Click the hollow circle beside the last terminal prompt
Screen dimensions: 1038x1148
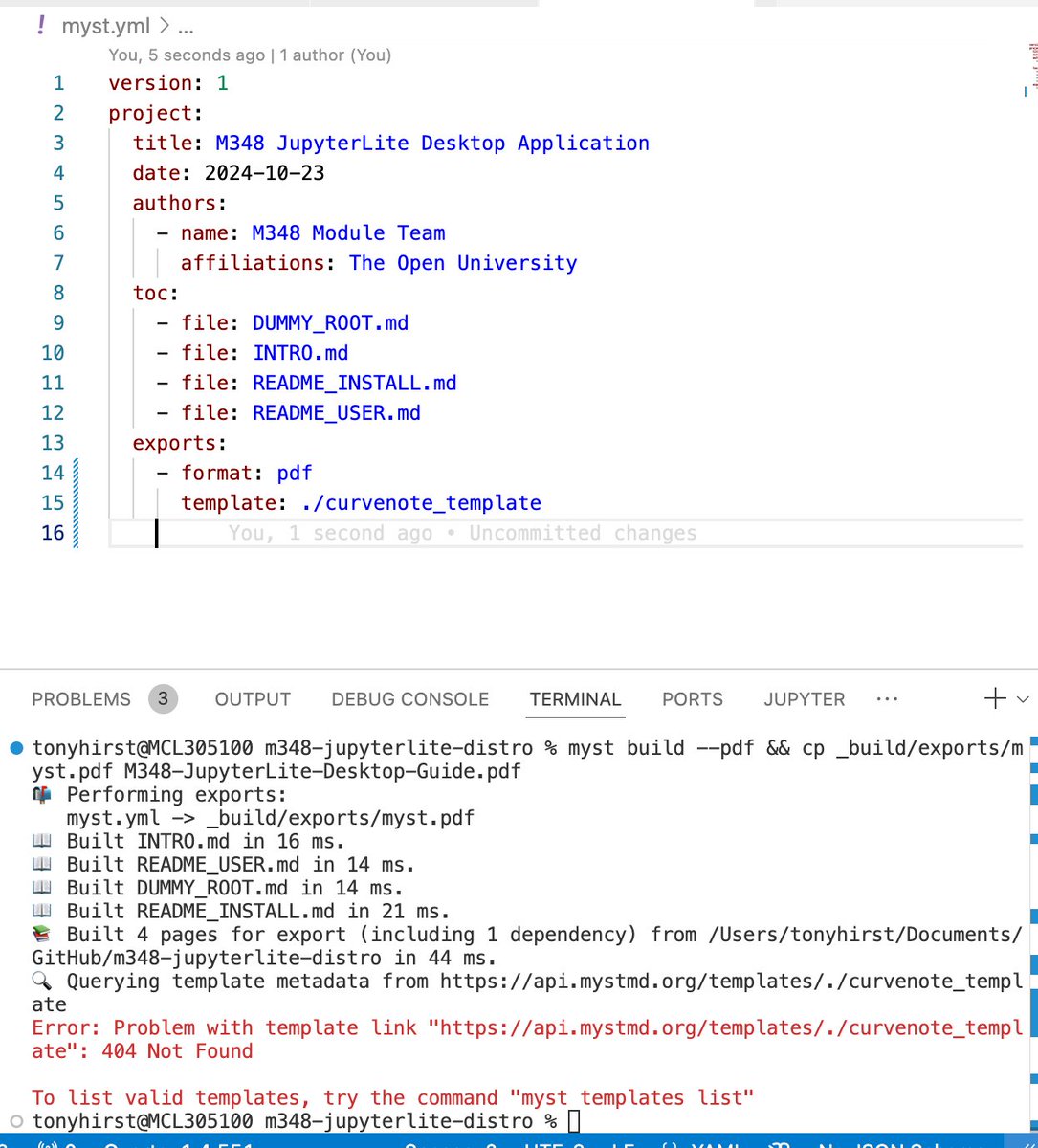click(x=15, y=1120)
